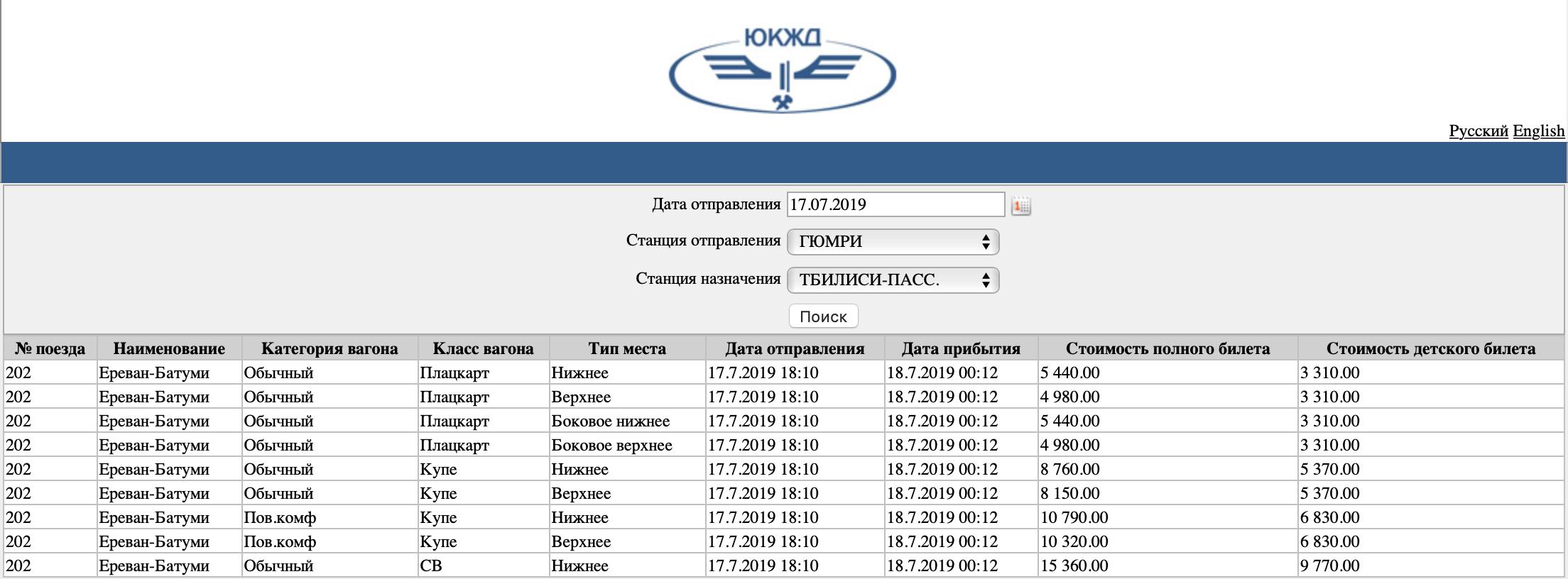Select the 15 360.00 full ticket price
This screenshot has width=1568, height=579.
click(1074, 566)
